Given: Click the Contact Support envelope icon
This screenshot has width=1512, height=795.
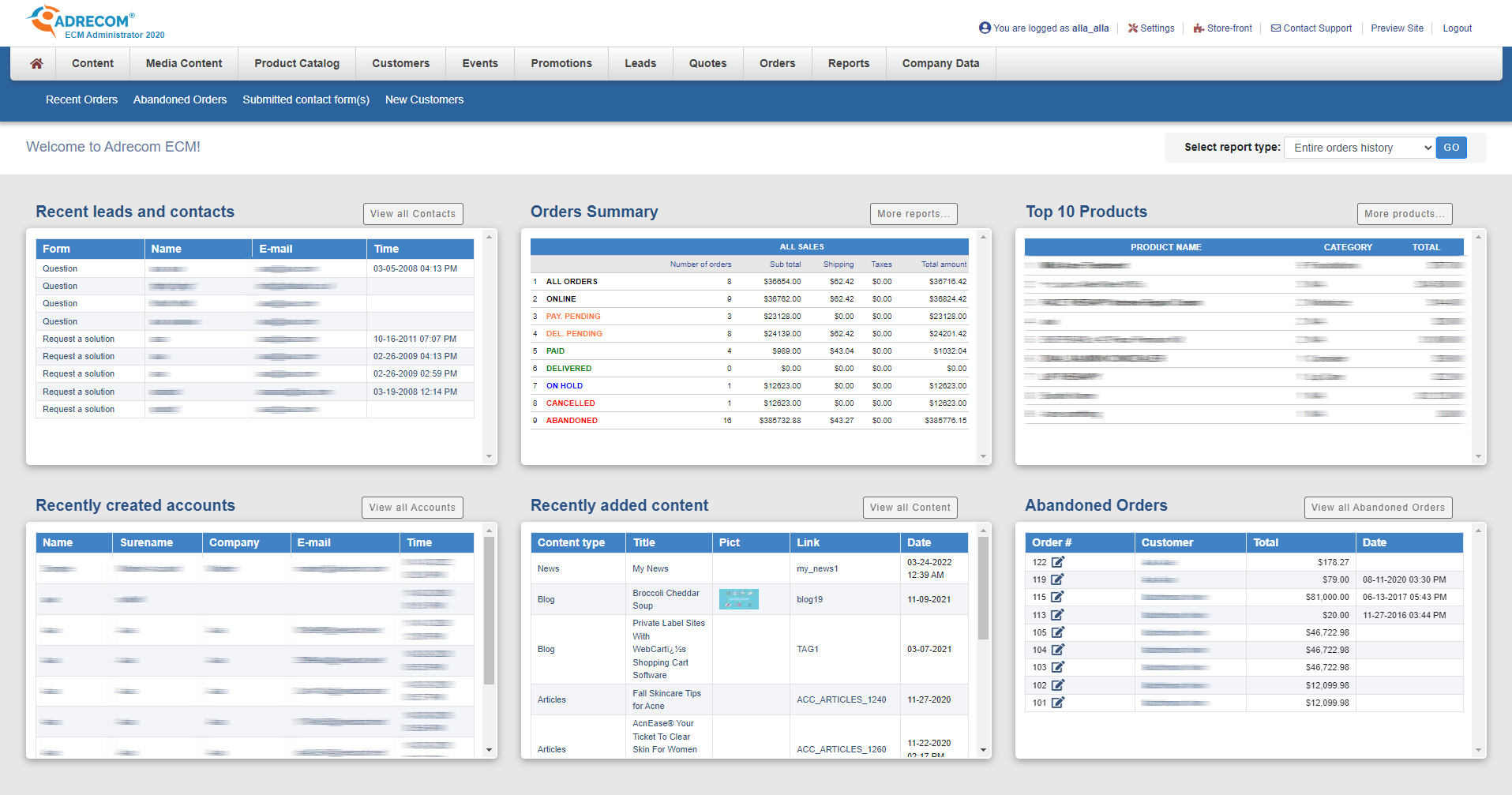Looking at the screenshot, I should (x=1275, y=28).
